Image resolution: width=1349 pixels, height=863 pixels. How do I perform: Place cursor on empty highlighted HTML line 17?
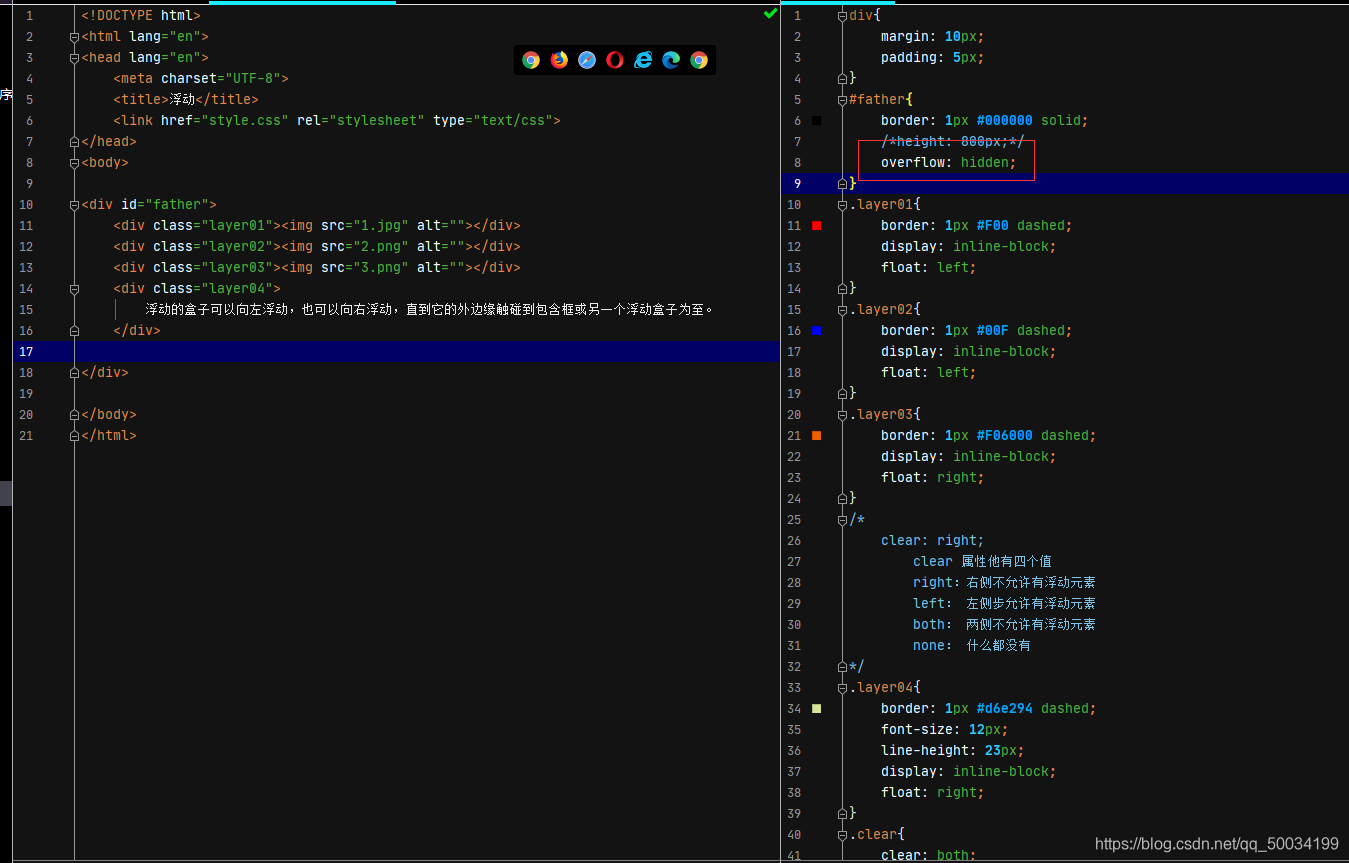396,352
